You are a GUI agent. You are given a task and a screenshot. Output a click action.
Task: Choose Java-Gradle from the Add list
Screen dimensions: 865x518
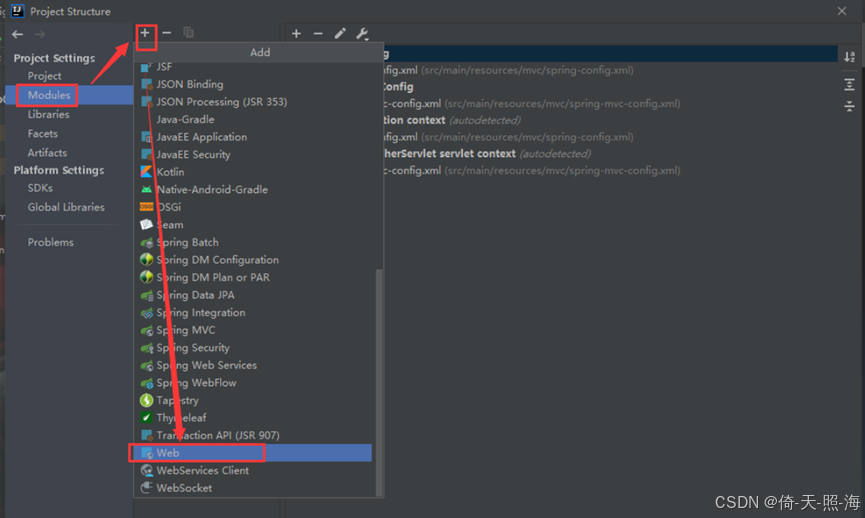254,120
